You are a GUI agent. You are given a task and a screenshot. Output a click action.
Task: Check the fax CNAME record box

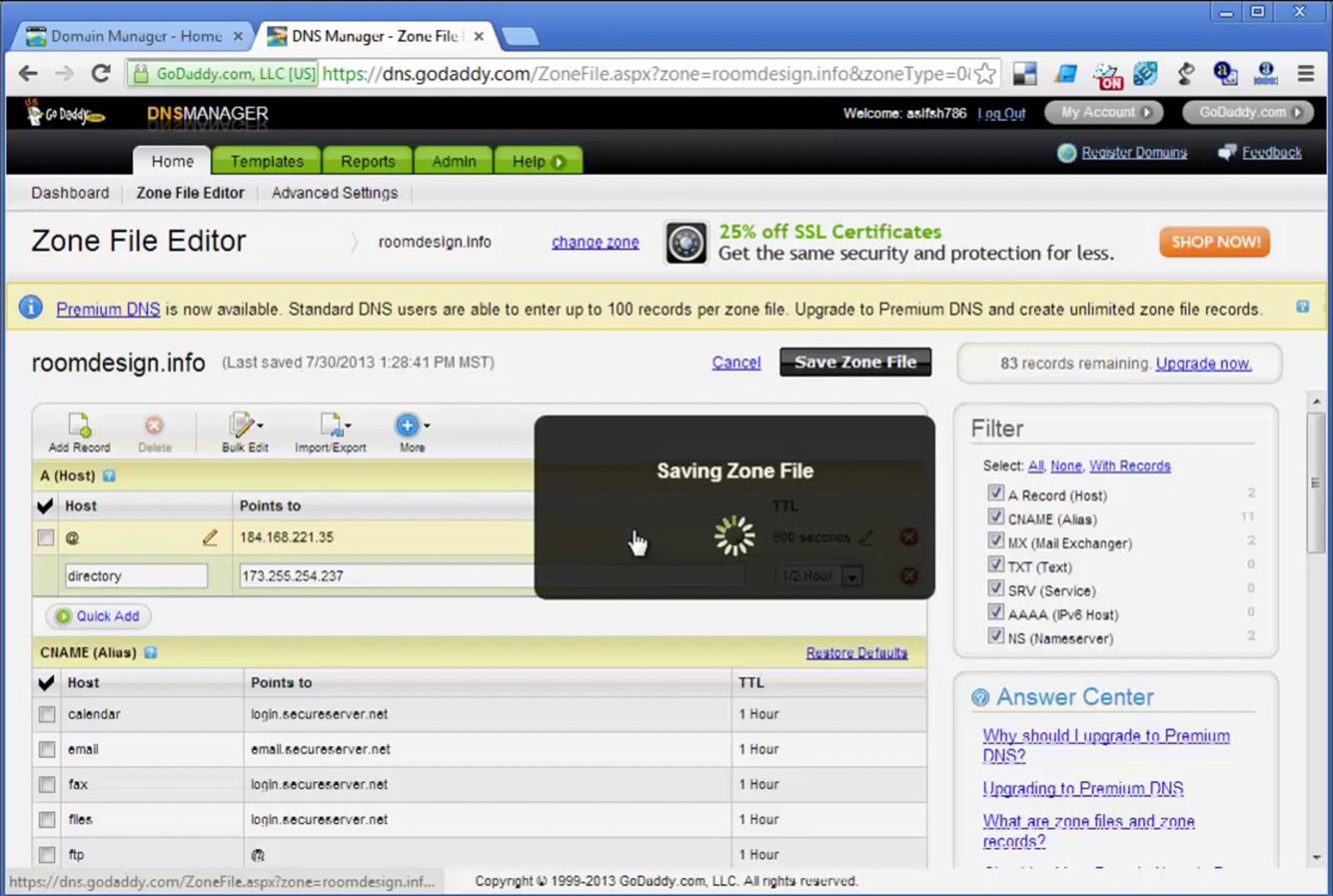(47, 784)
